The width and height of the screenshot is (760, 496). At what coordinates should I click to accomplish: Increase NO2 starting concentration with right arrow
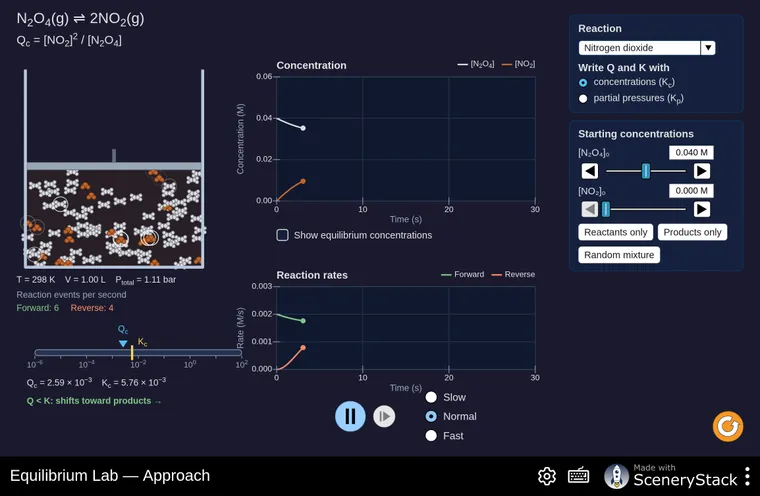coord(701,209)
